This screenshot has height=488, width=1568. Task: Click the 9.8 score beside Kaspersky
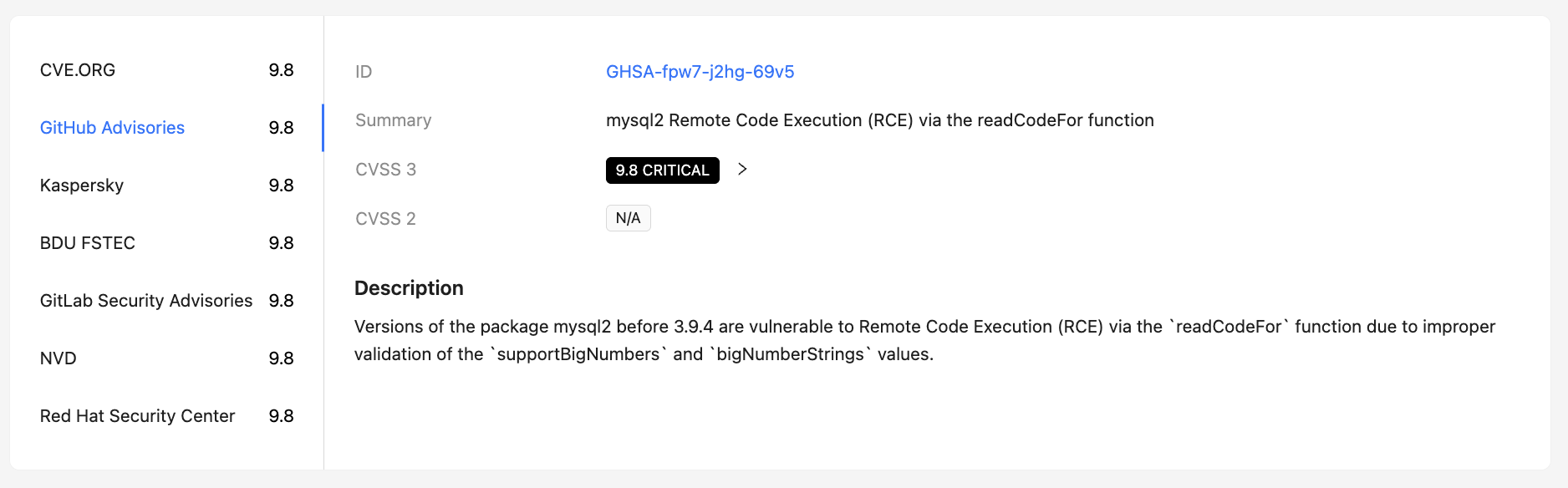coord(281,186)
